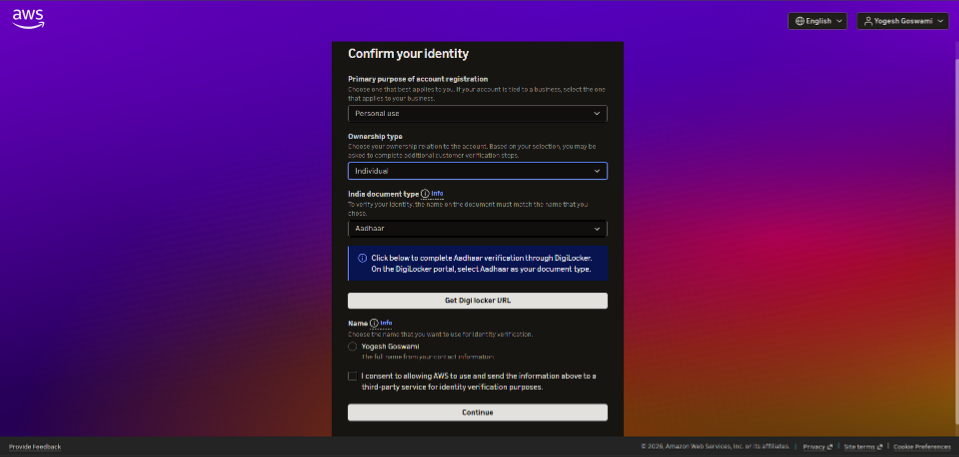Click the Confirm your identity heading

[408, 54]
